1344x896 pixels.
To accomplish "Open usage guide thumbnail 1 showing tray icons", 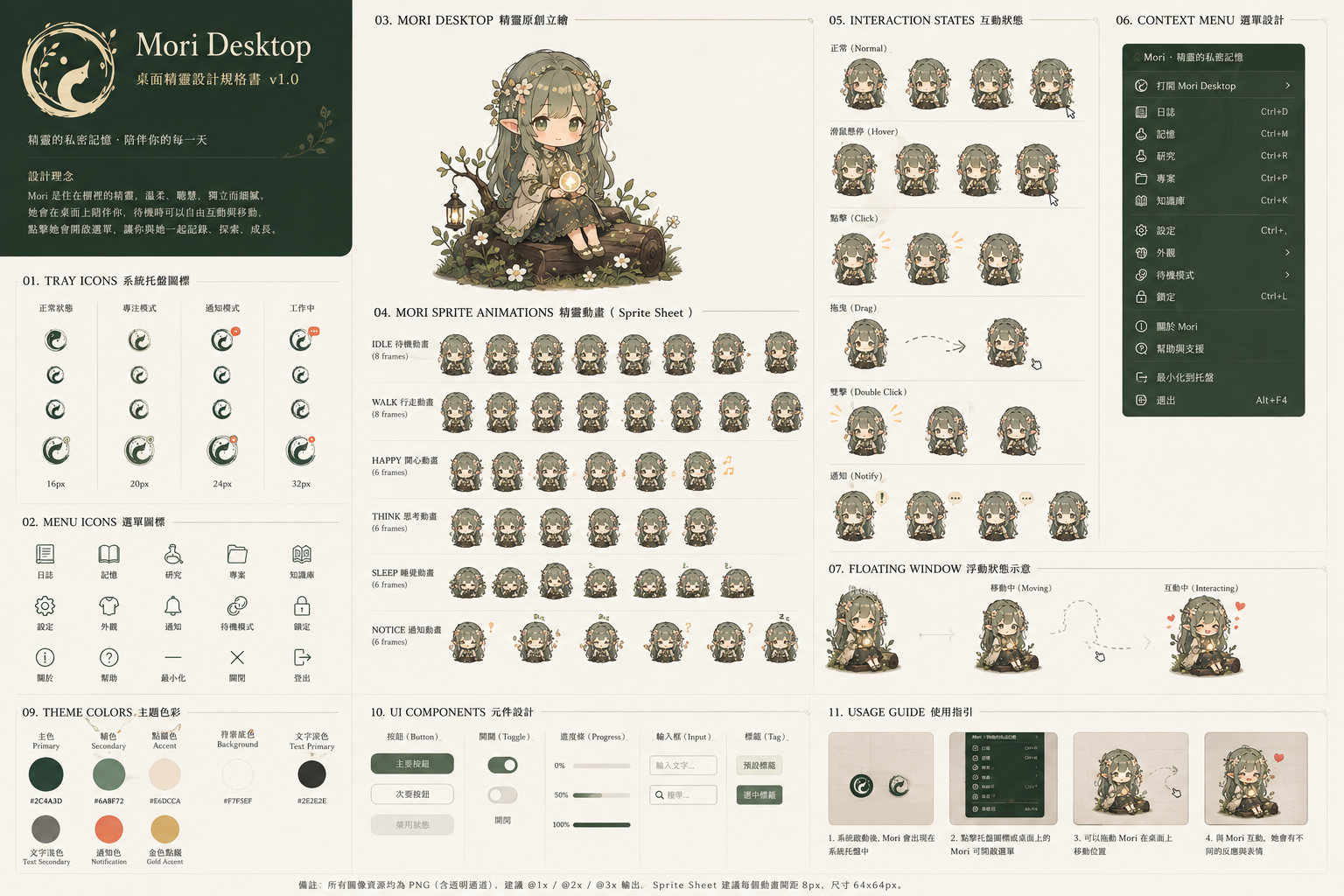I will 881,779.
